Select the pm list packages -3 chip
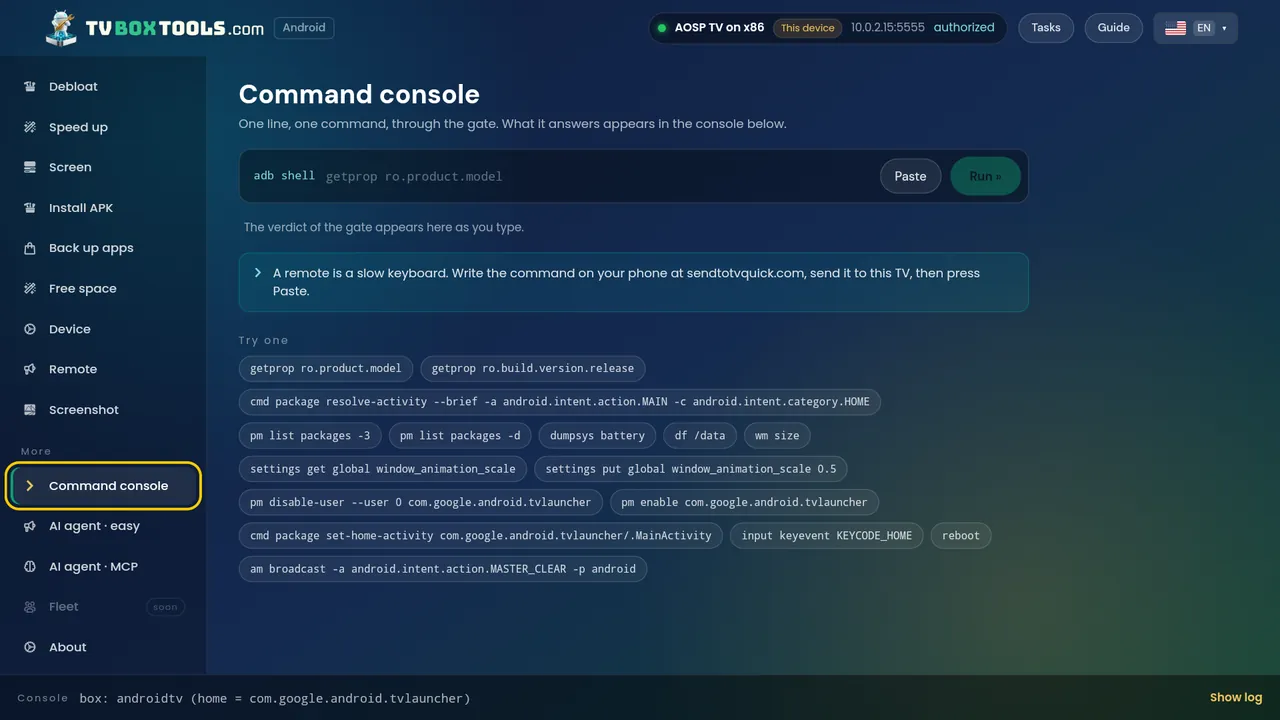Image resolution: width=1280 pixels, height=720 pixels. tap(310, 435)
